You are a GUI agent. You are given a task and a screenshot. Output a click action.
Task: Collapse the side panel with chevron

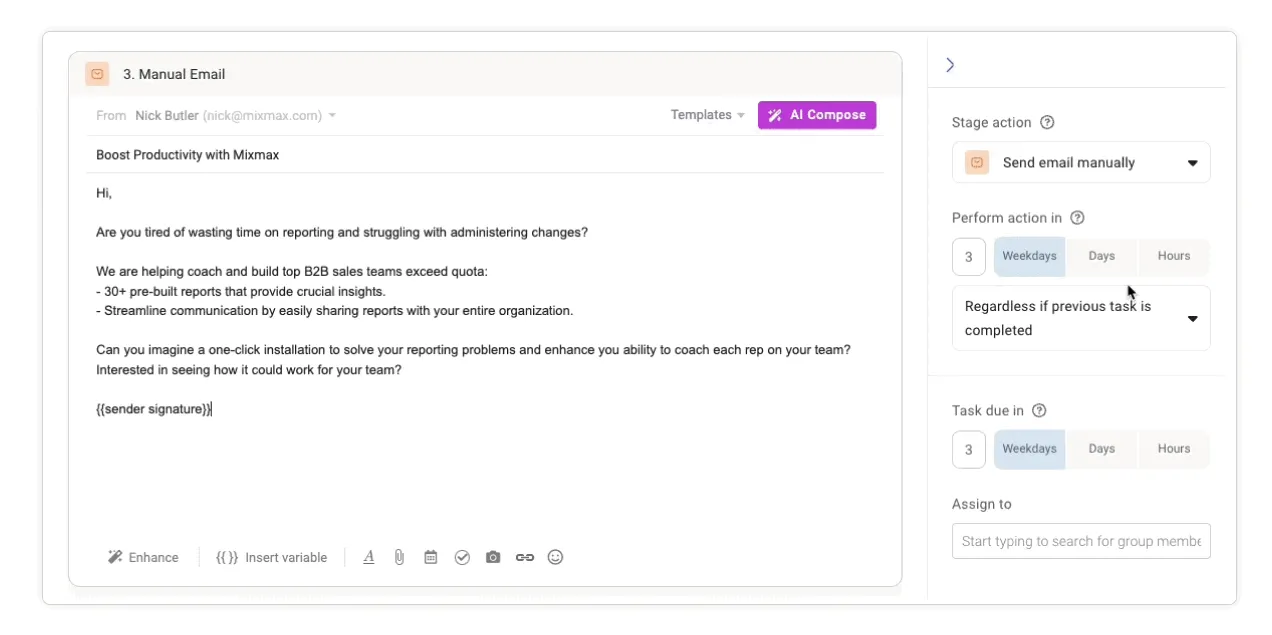click(950, 65)
